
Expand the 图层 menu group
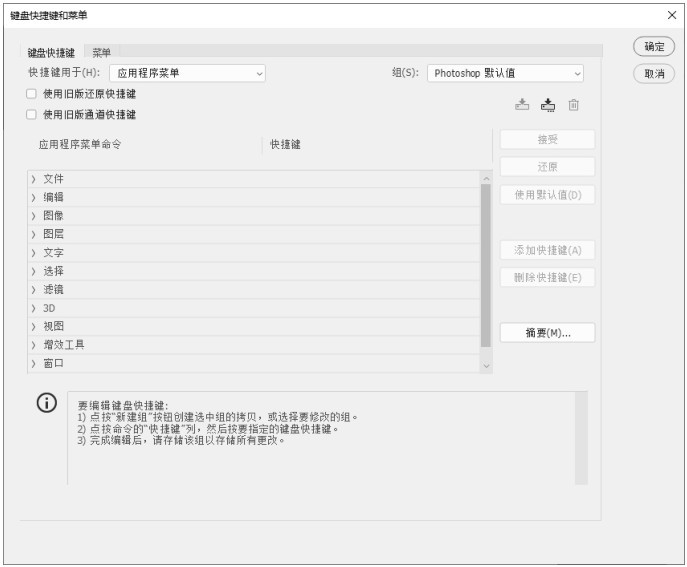tap(33, 234)
